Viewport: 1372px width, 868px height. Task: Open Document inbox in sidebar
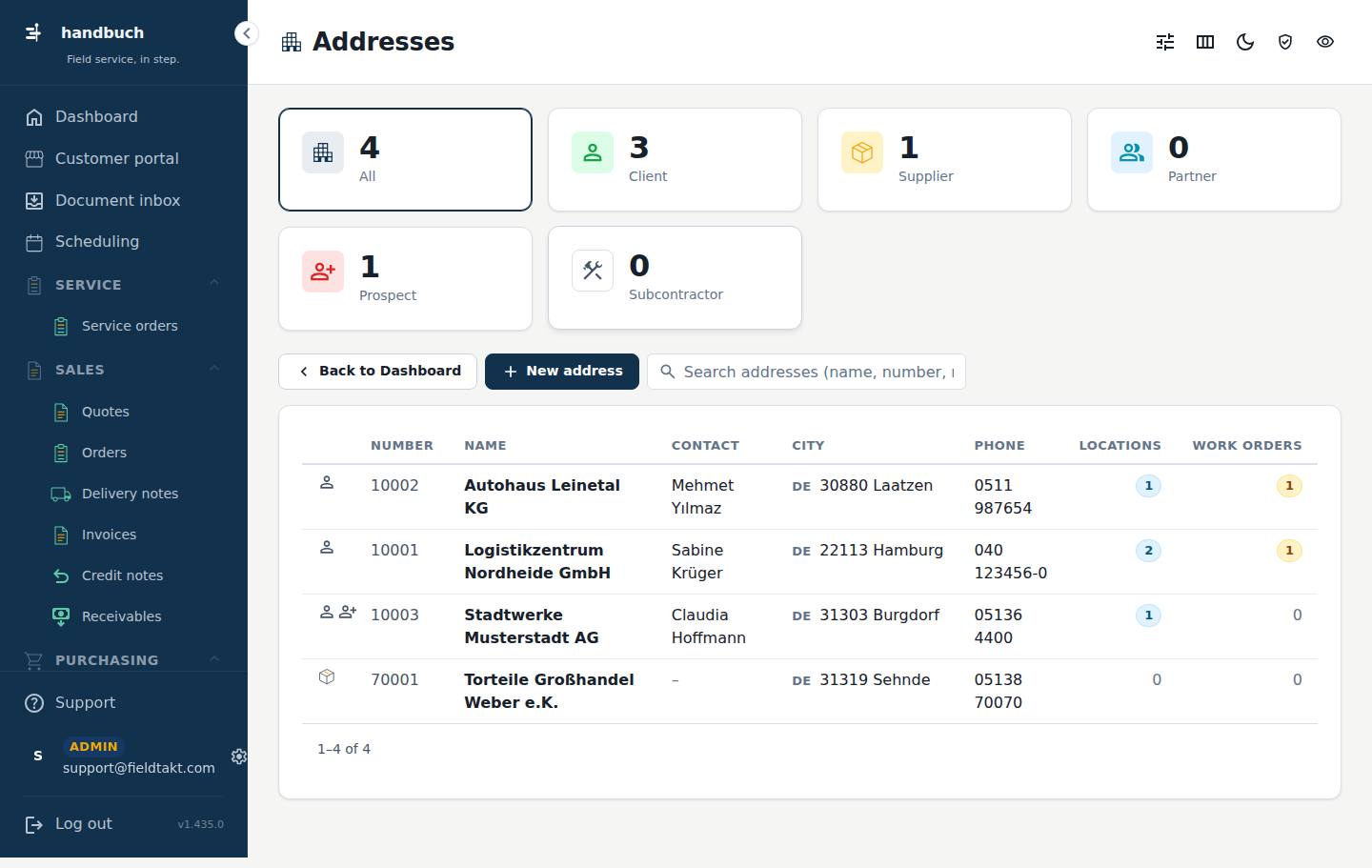tap(124, 200)
